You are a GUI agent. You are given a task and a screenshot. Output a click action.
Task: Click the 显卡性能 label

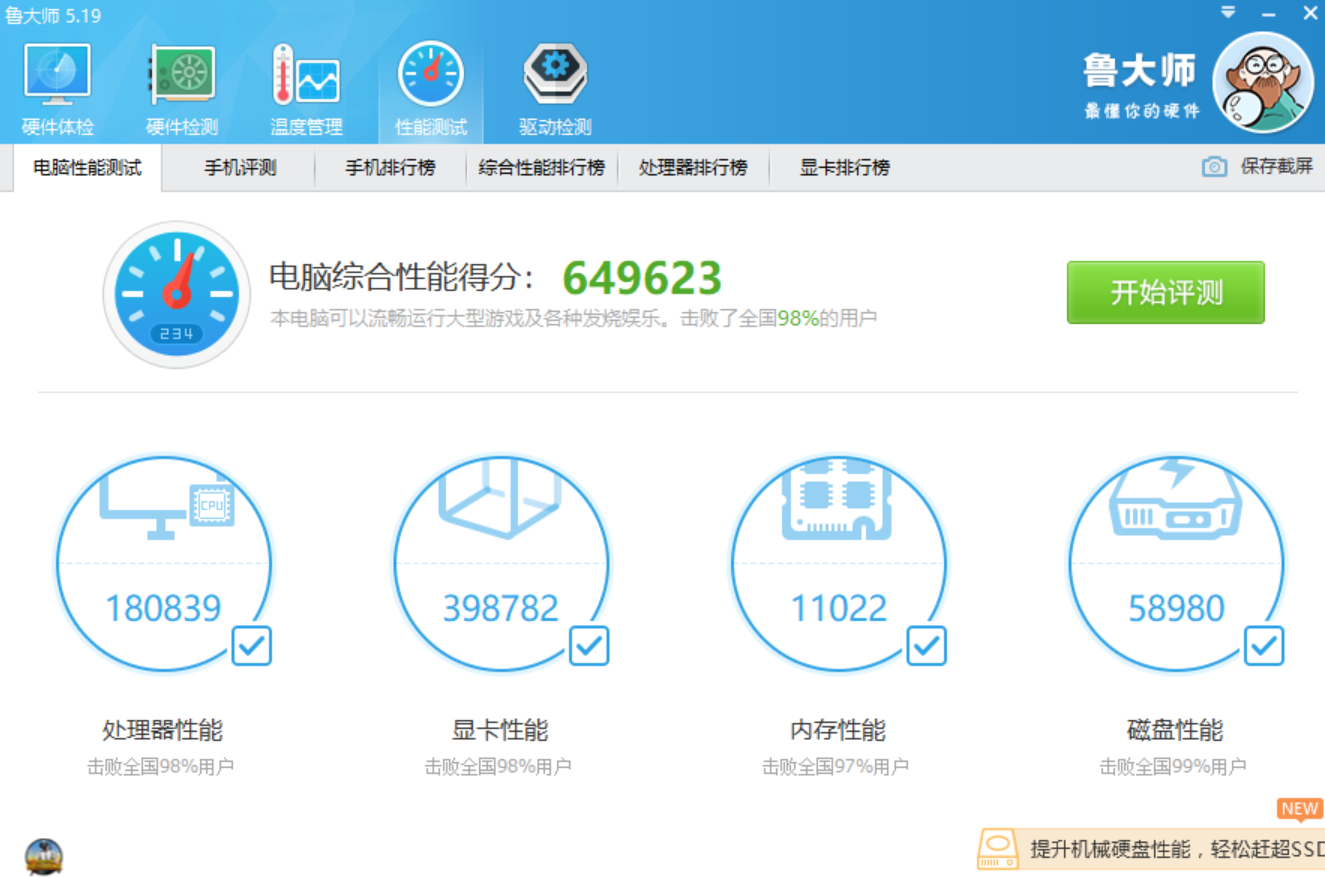coord(500,730)
